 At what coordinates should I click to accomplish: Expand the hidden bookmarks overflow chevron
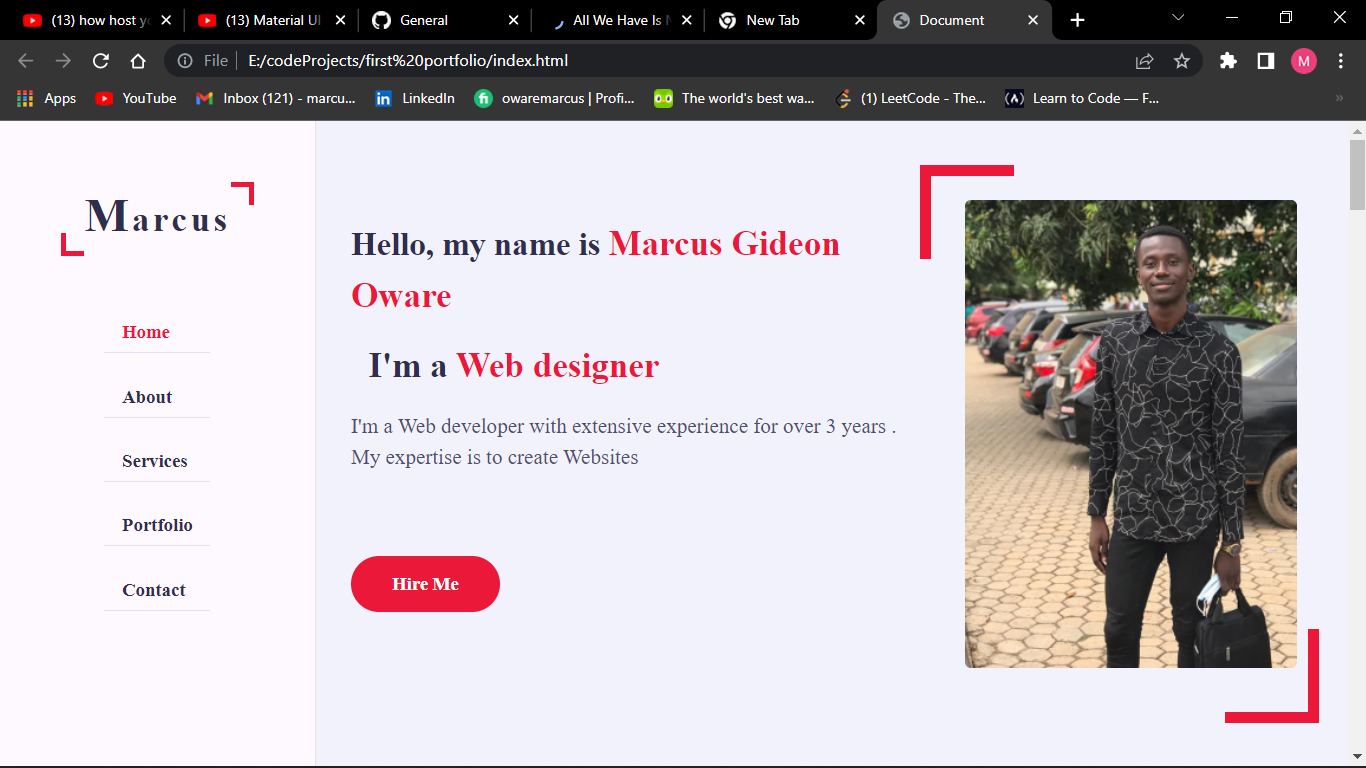[x=1338, y=98]
